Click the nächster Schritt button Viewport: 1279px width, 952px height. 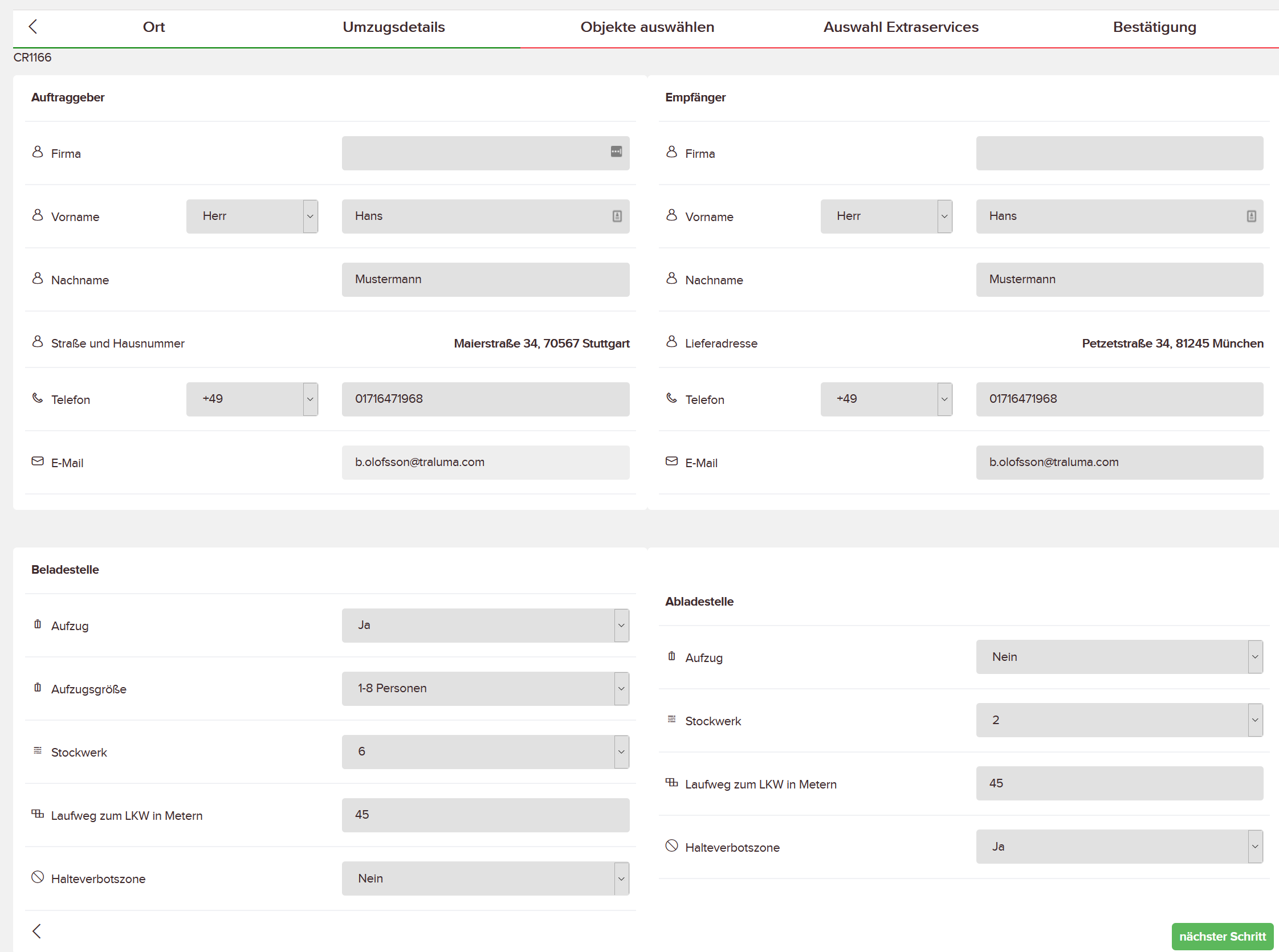(x=1223, y=937)
